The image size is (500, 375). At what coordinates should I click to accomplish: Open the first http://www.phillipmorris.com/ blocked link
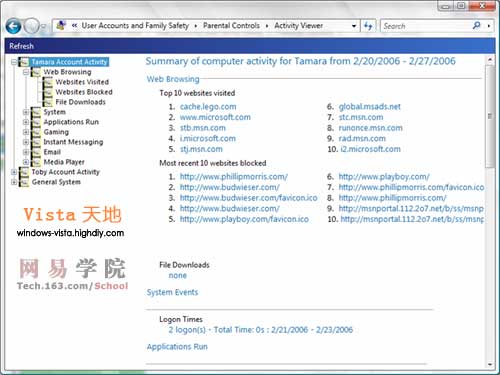point(234,177)
